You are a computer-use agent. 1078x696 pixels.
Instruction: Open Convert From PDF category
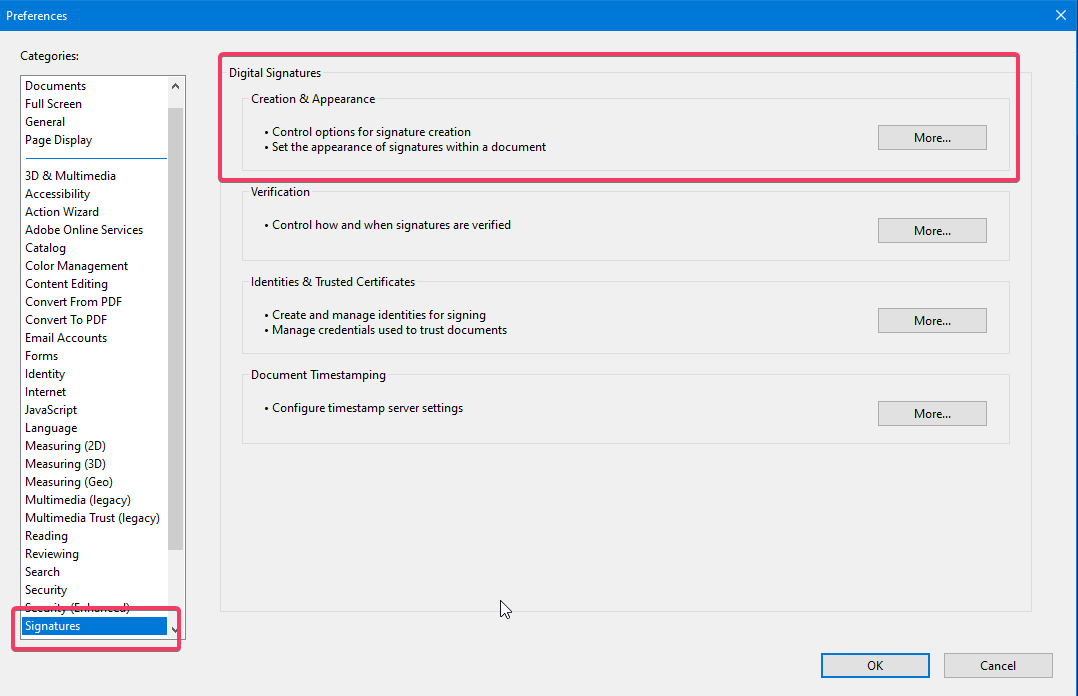pos(74,302)
